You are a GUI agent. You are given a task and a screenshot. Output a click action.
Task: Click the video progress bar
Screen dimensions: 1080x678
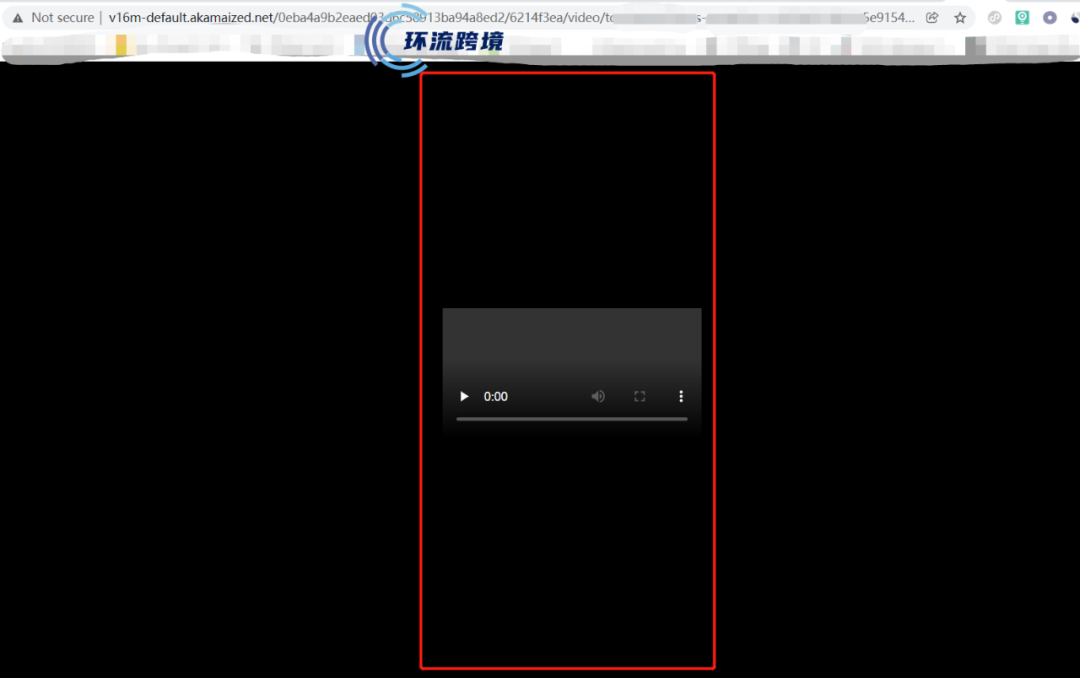pyautogui.click(x=571, y=419)
